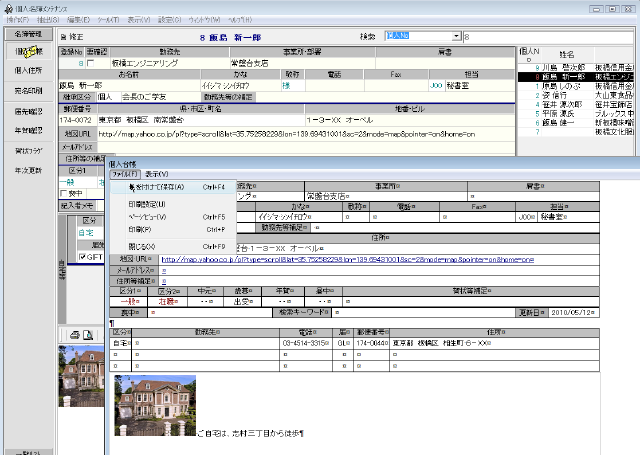Click the 名簿管理 sidebar header button
The image size is (640, 455).
(x=28, y=34)
